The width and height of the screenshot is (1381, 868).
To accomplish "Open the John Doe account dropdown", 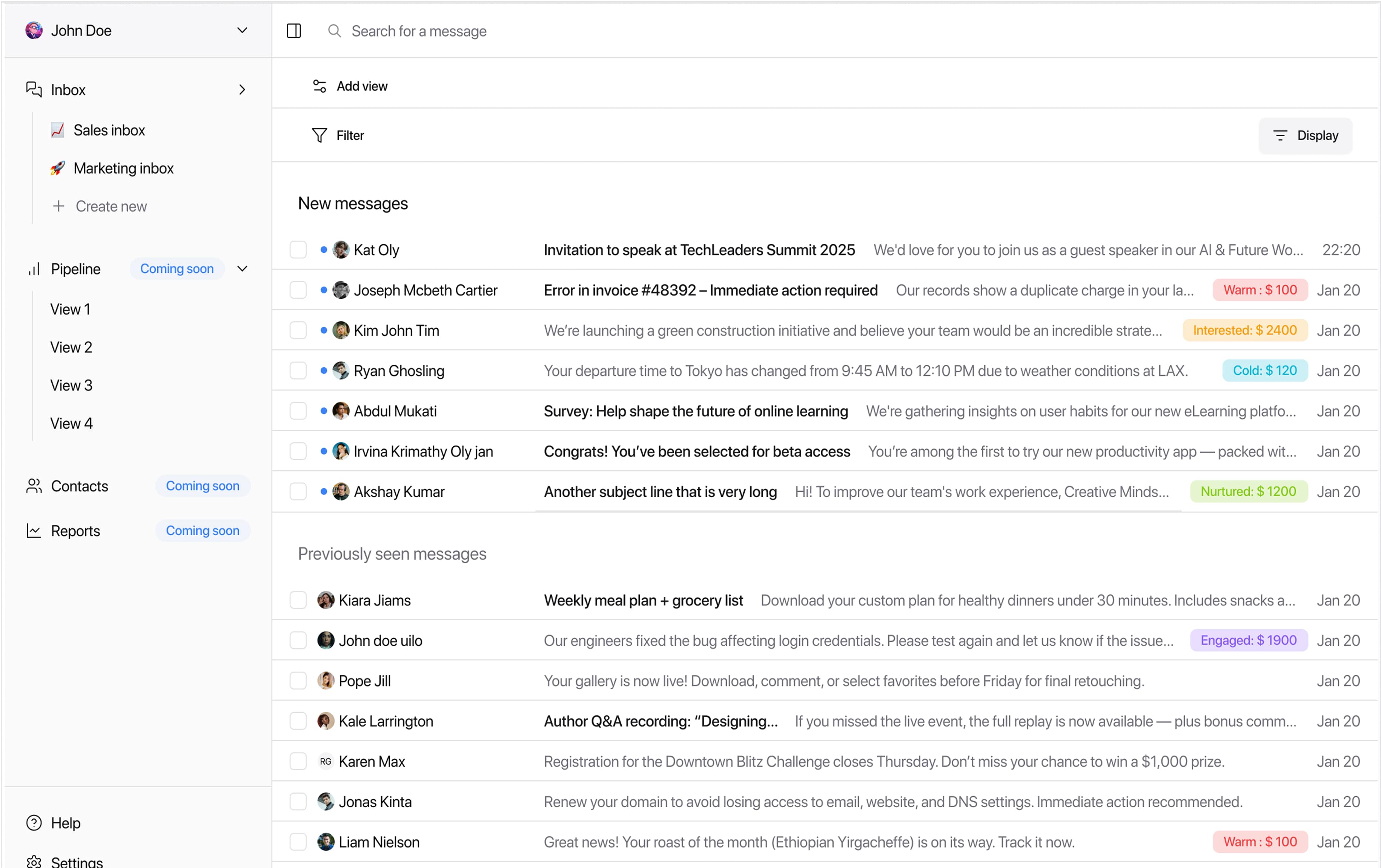I will (242, 31).
